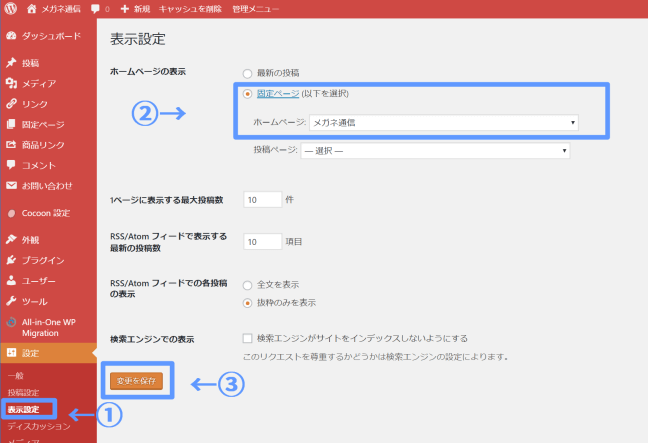The height and width of the screenshot is (443, 648).
Task: Click the 設定 sliders icon
Action: [11, 352]
